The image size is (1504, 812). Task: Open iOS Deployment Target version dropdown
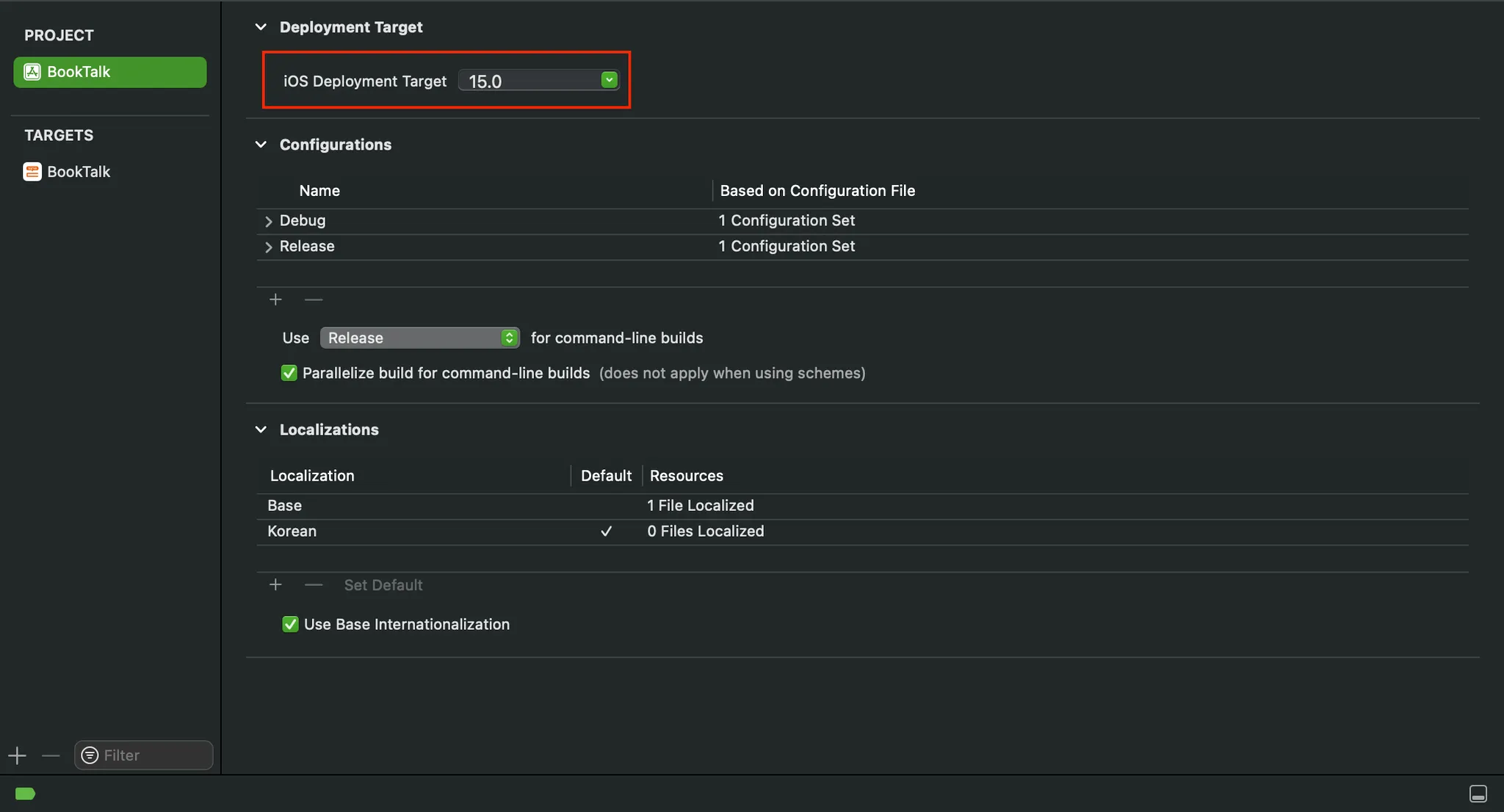609,80
